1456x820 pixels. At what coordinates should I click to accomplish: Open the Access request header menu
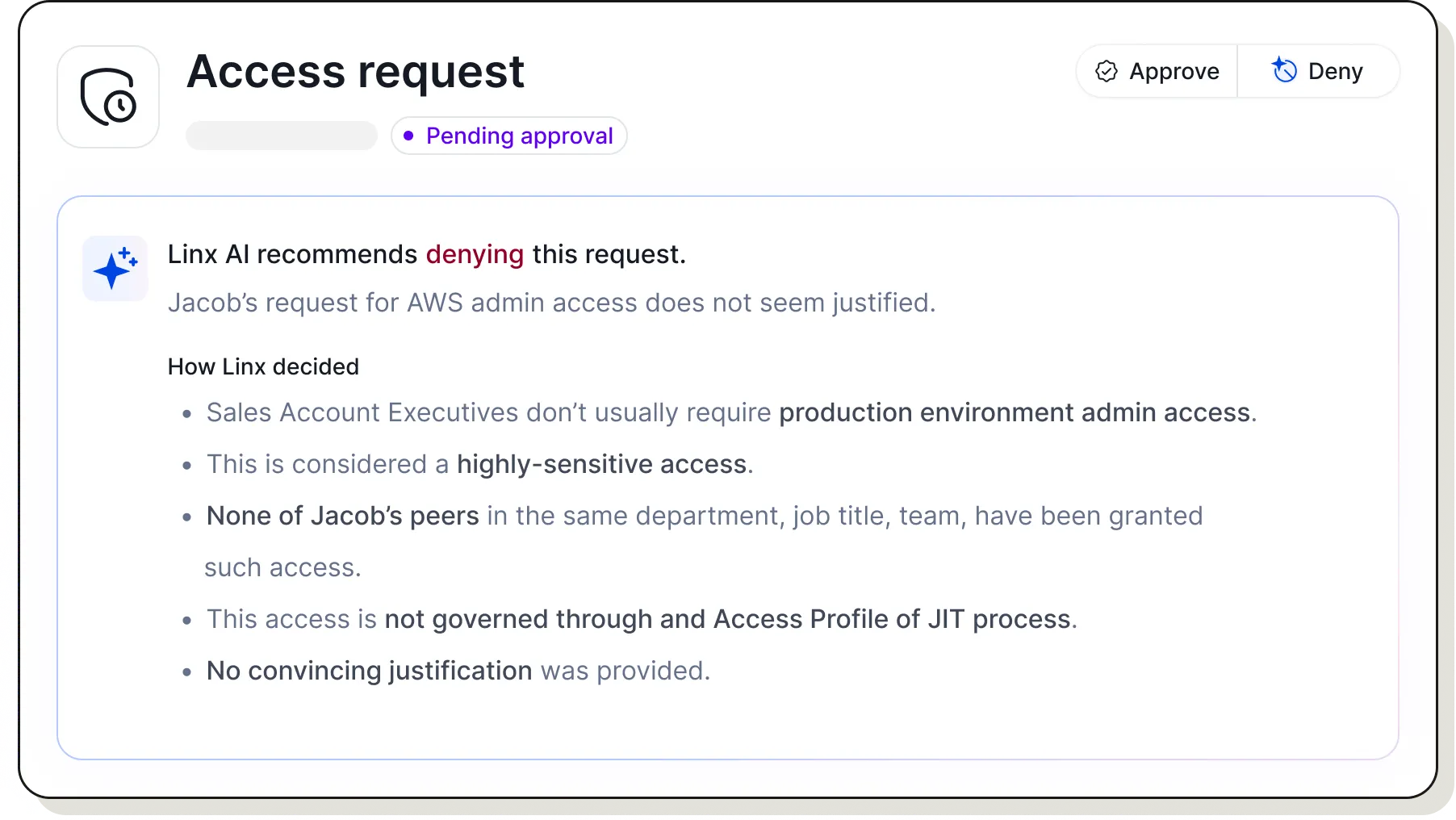pos(354,71)
